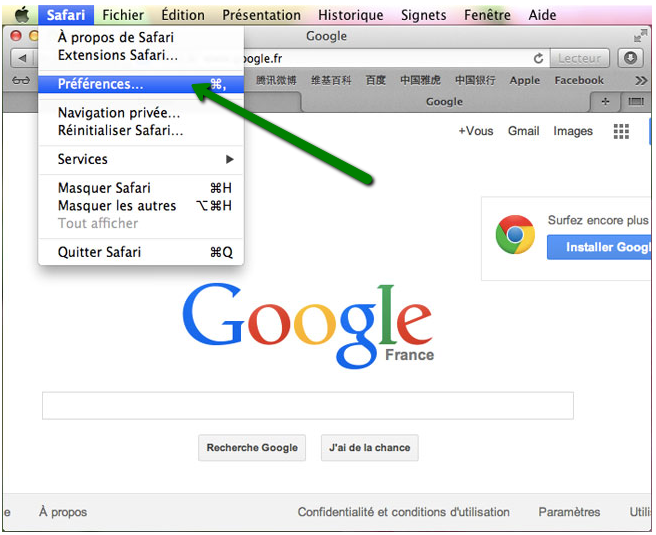
Task: Click inside the Google search field
Action: (x=307, y=405)
